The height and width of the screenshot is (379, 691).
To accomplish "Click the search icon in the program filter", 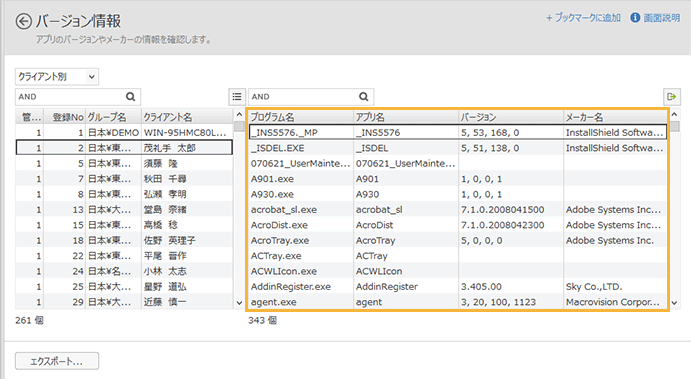I will (x=364, y=97).
